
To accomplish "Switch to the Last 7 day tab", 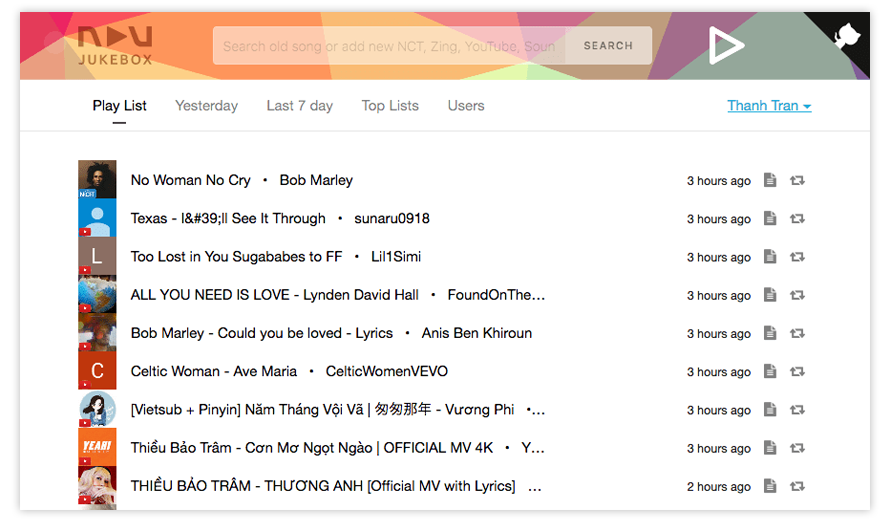I will tap(300, 106).
